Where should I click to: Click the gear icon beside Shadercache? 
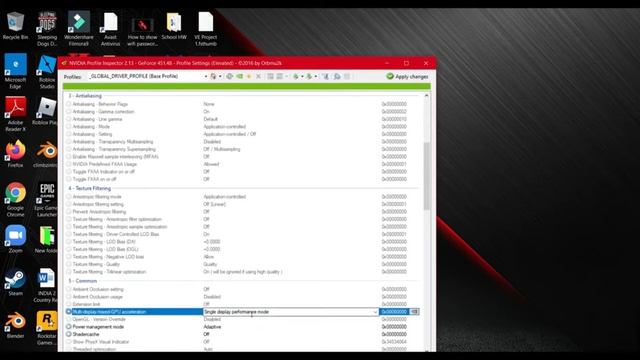click(x=69, y=334)
